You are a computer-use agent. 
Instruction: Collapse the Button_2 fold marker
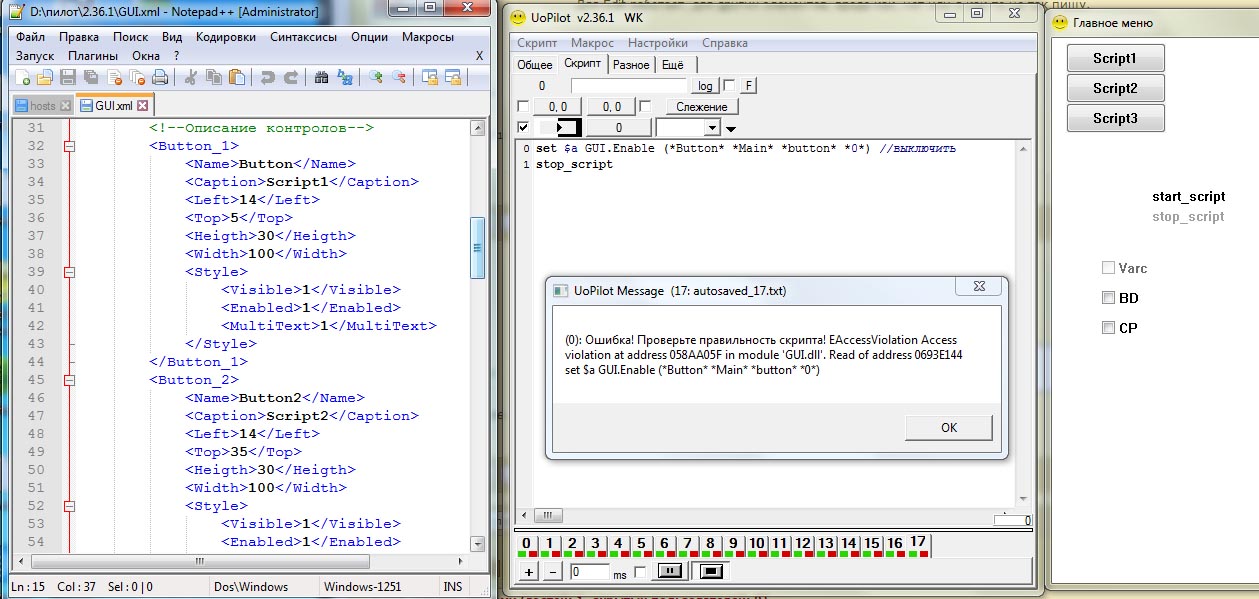pos(69,380)
